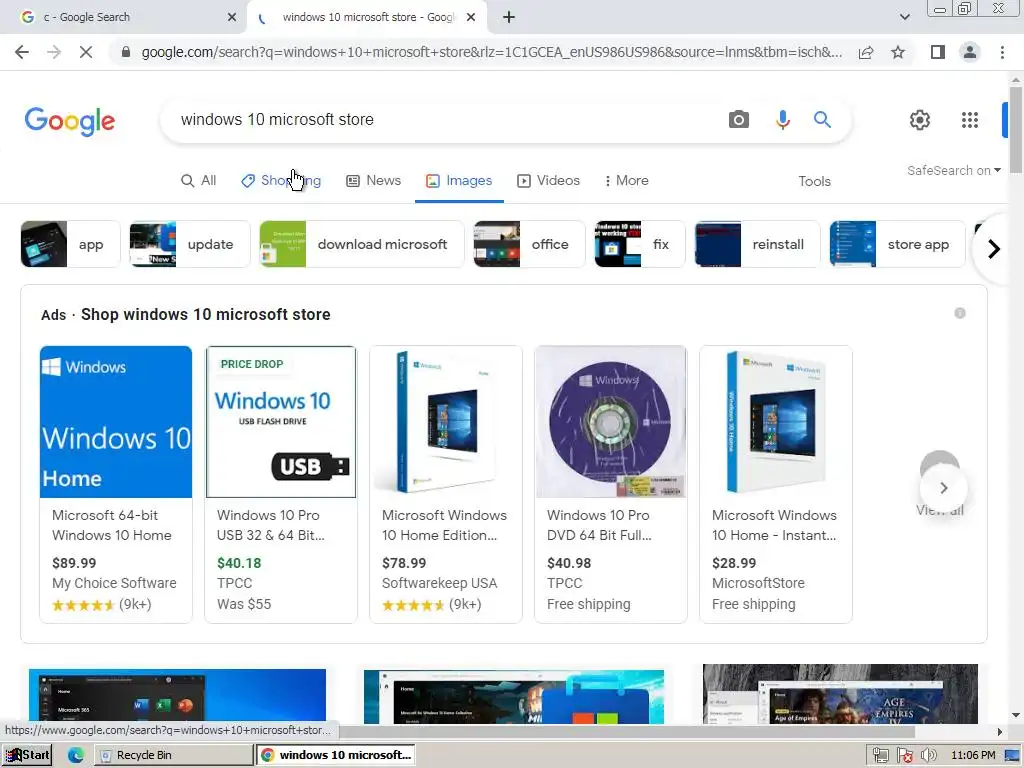Go back using the browser back arrow

point(22,52)
